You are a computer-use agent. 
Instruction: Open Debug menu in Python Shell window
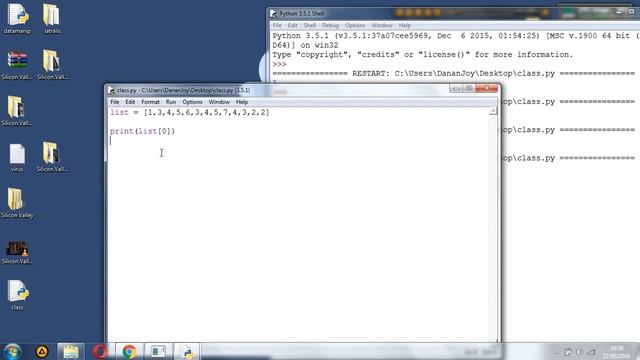pos(330,25)
